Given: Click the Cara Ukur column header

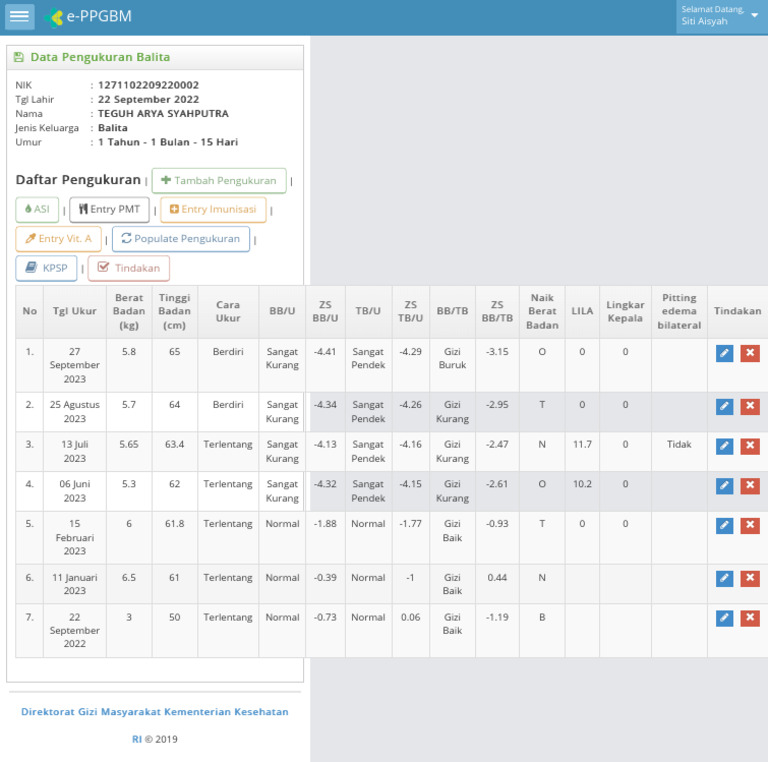Looking at the screenshot, I should 228,311.
